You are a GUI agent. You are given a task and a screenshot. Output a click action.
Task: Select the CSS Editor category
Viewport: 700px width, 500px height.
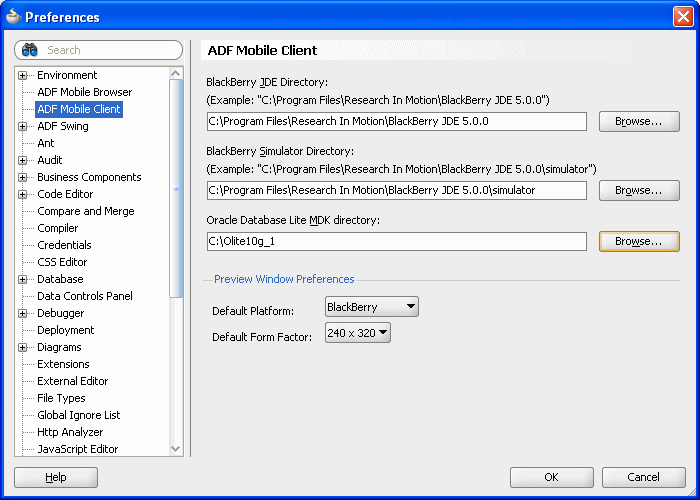coord(62,262)
